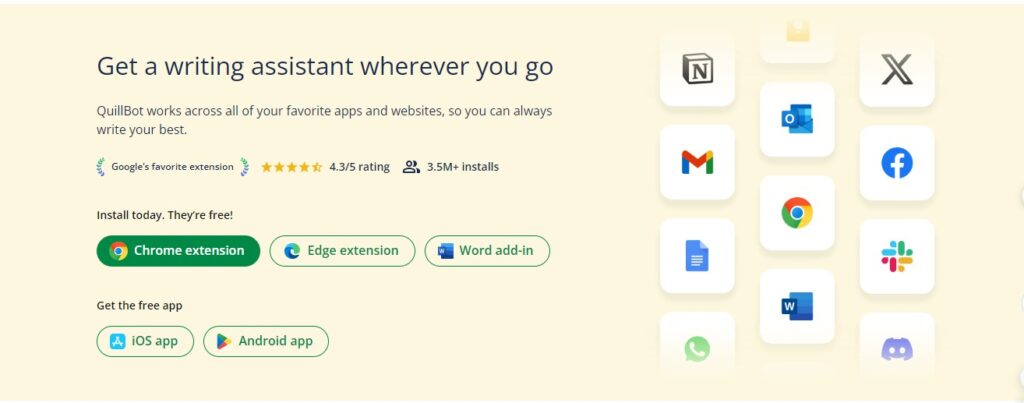Select the Chrome logo tile in grid
The height and width of the screenshot is (403, 1024).
[x=797, y=213]
